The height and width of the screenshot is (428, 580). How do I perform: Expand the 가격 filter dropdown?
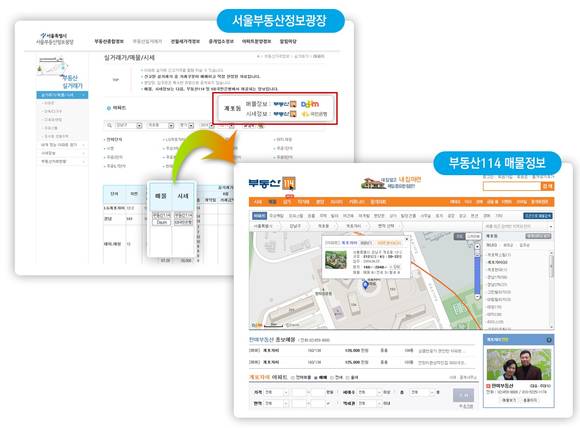[276, 392]
